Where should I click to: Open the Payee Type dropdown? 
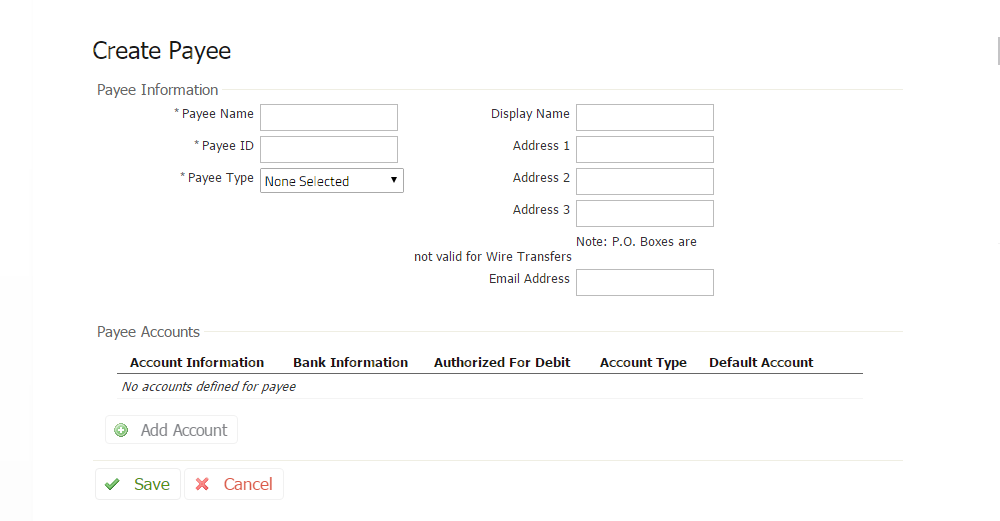pyautogui.click(x=331, y=181)
